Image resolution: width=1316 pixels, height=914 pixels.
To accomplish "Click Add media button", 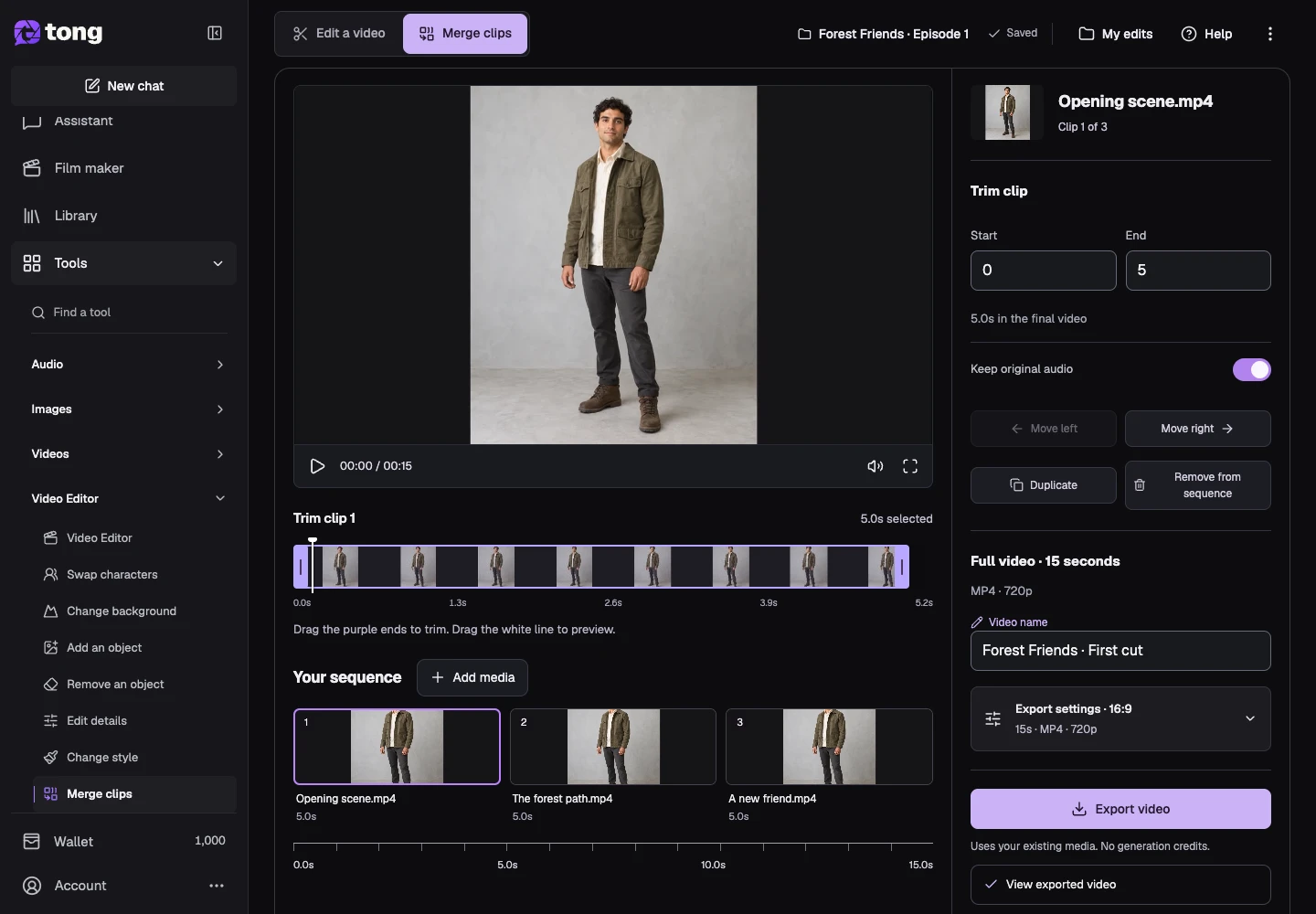I will click(x=472, y=677).
